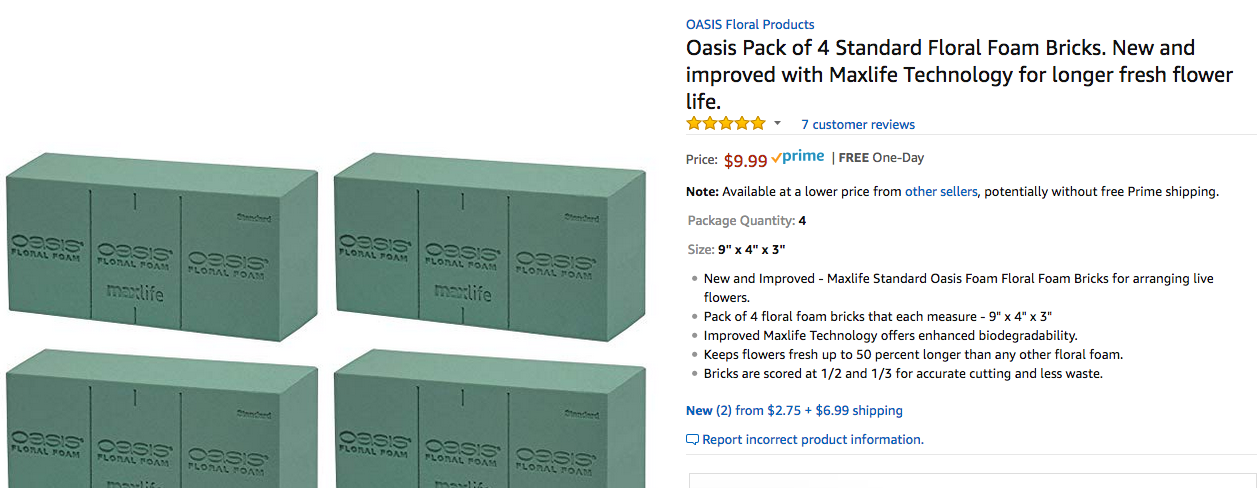Click the Size 9" x 4" x 3" value
The width and height of the screenshot is (1257, 488).
(x=756, y=249)
